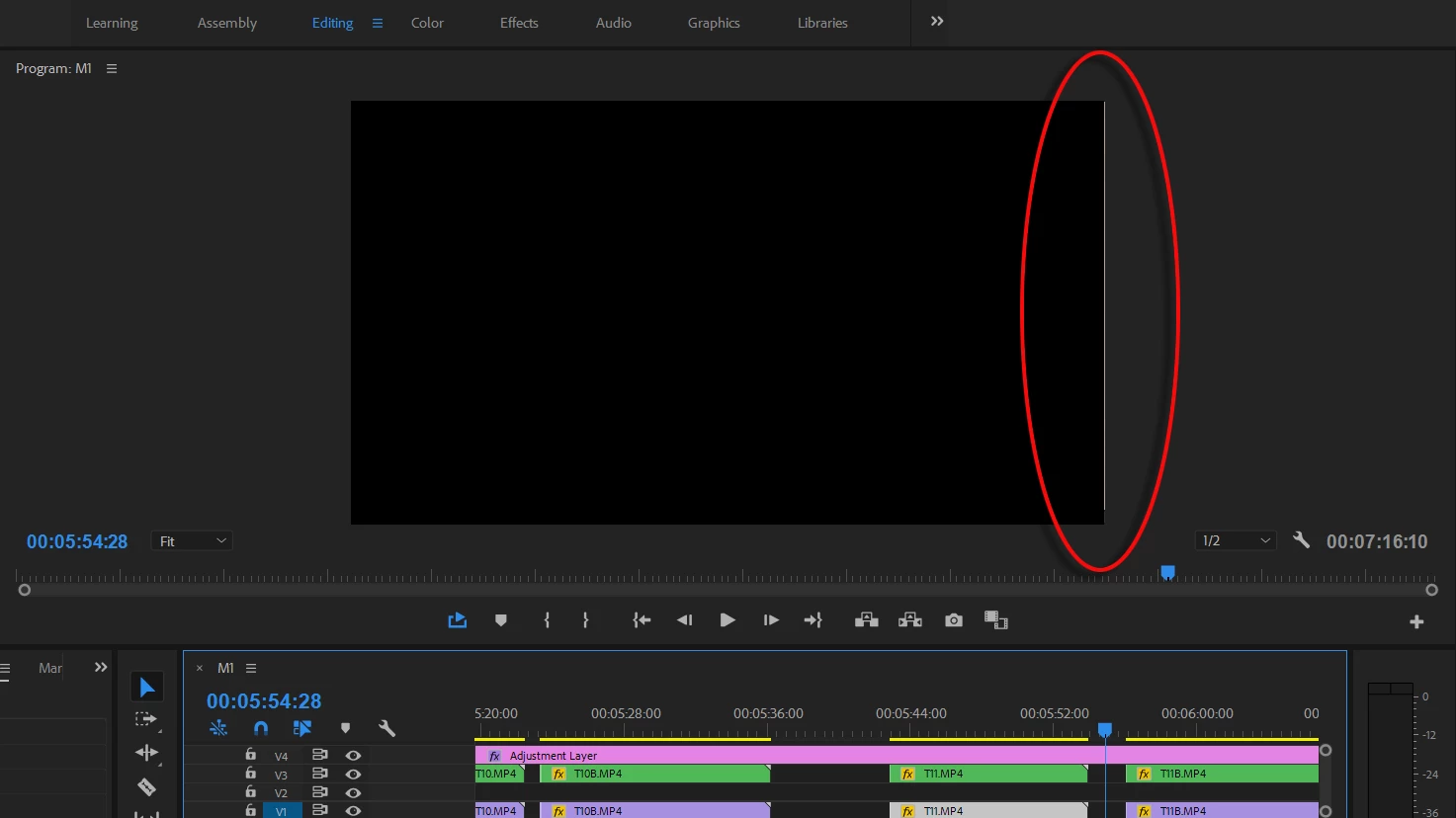Image resolution: width=1456 pixels, height=818 pixels.
Task: Click the Mark In bracket button
Action: pos(547,620)
